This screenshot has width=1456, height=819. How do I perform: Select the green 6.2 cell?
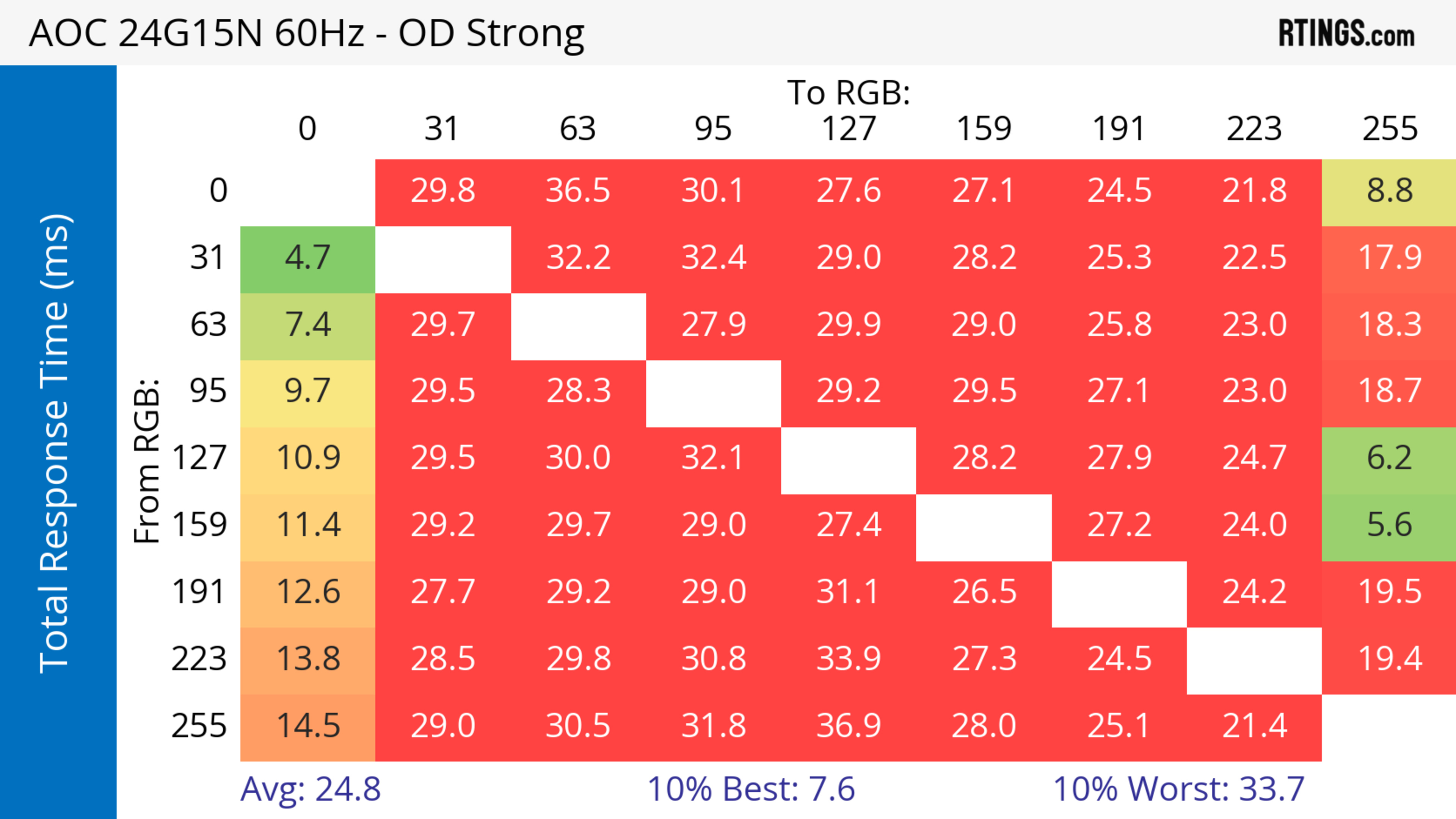point(1389,458)
